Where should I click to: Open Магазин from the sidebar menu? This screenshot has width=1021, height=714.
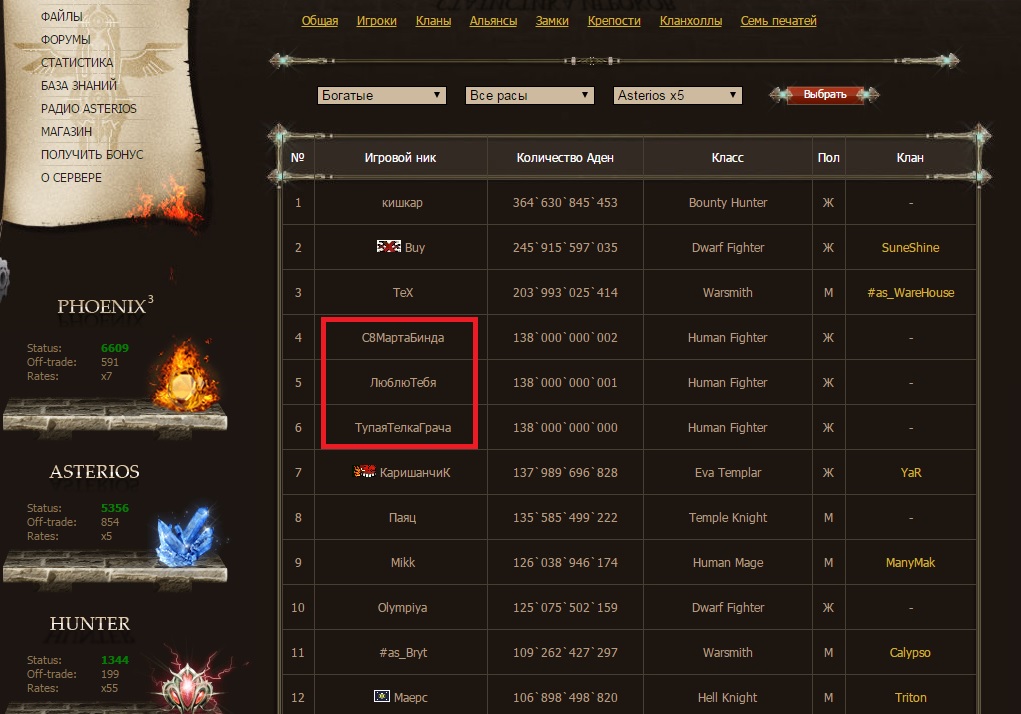click(x=66, y=131)
